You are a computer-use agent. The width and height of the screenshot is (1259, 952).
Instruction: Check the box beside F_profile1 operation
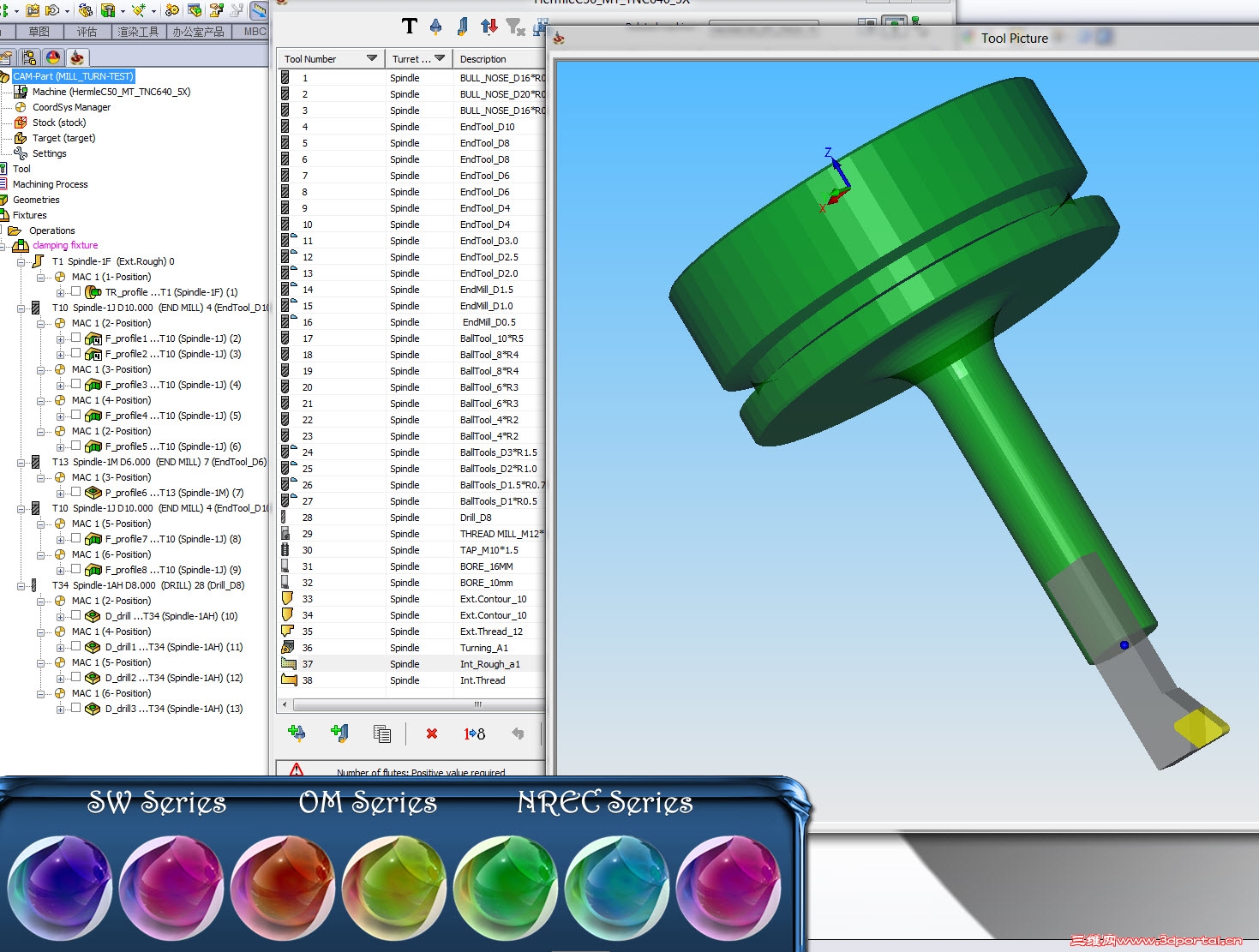click(74, 338)
